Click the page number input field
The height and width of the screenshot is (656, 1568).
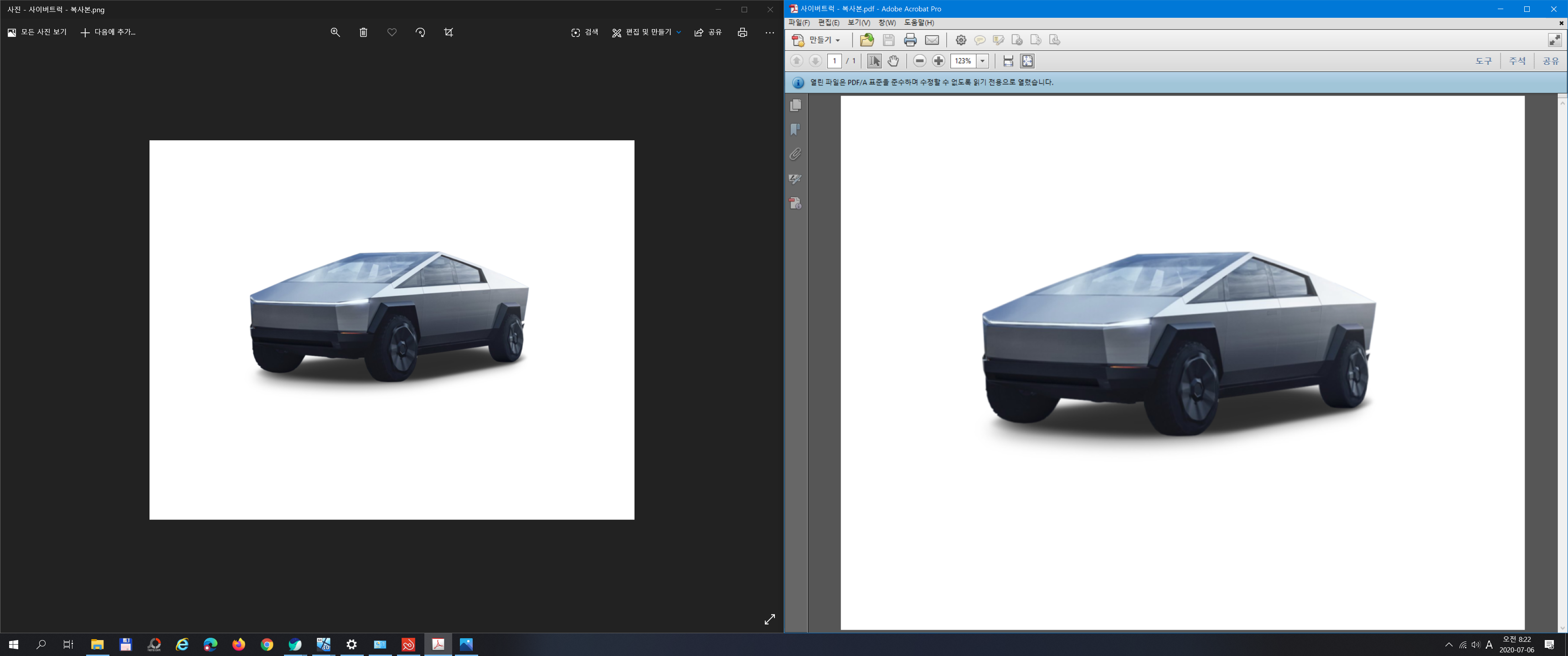(835, 61)
